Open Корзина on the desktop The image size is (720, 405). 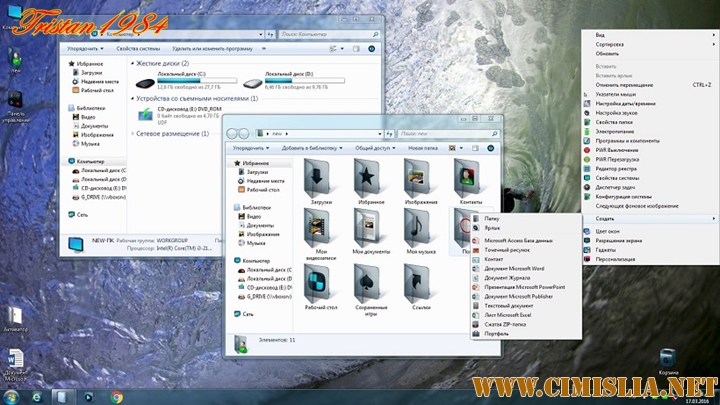coord(669,360)
